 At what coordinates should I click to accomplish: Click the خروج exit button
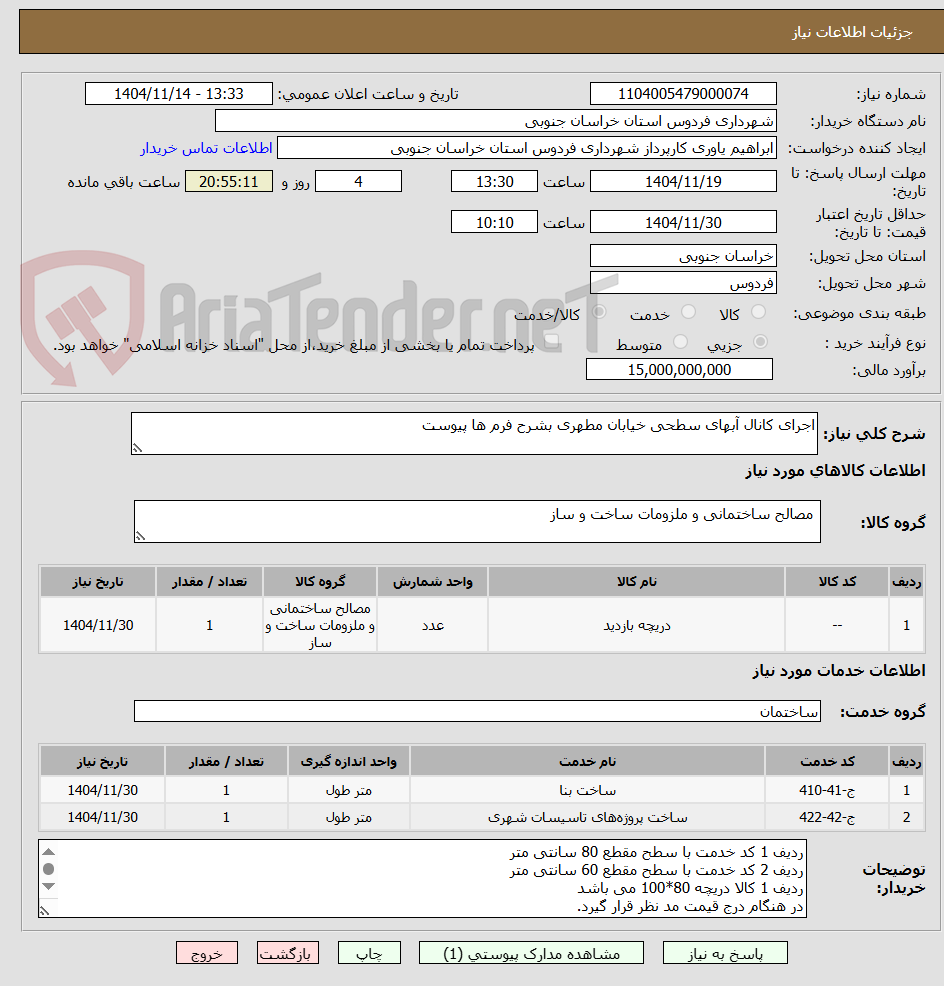tap(207, 953)
